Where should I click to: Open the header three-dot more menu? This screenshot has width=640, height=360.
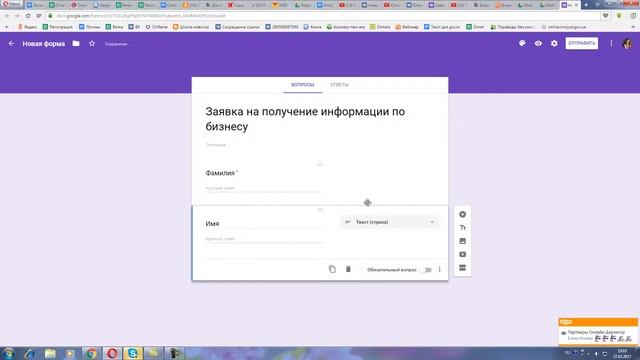(x=611, y=43)
